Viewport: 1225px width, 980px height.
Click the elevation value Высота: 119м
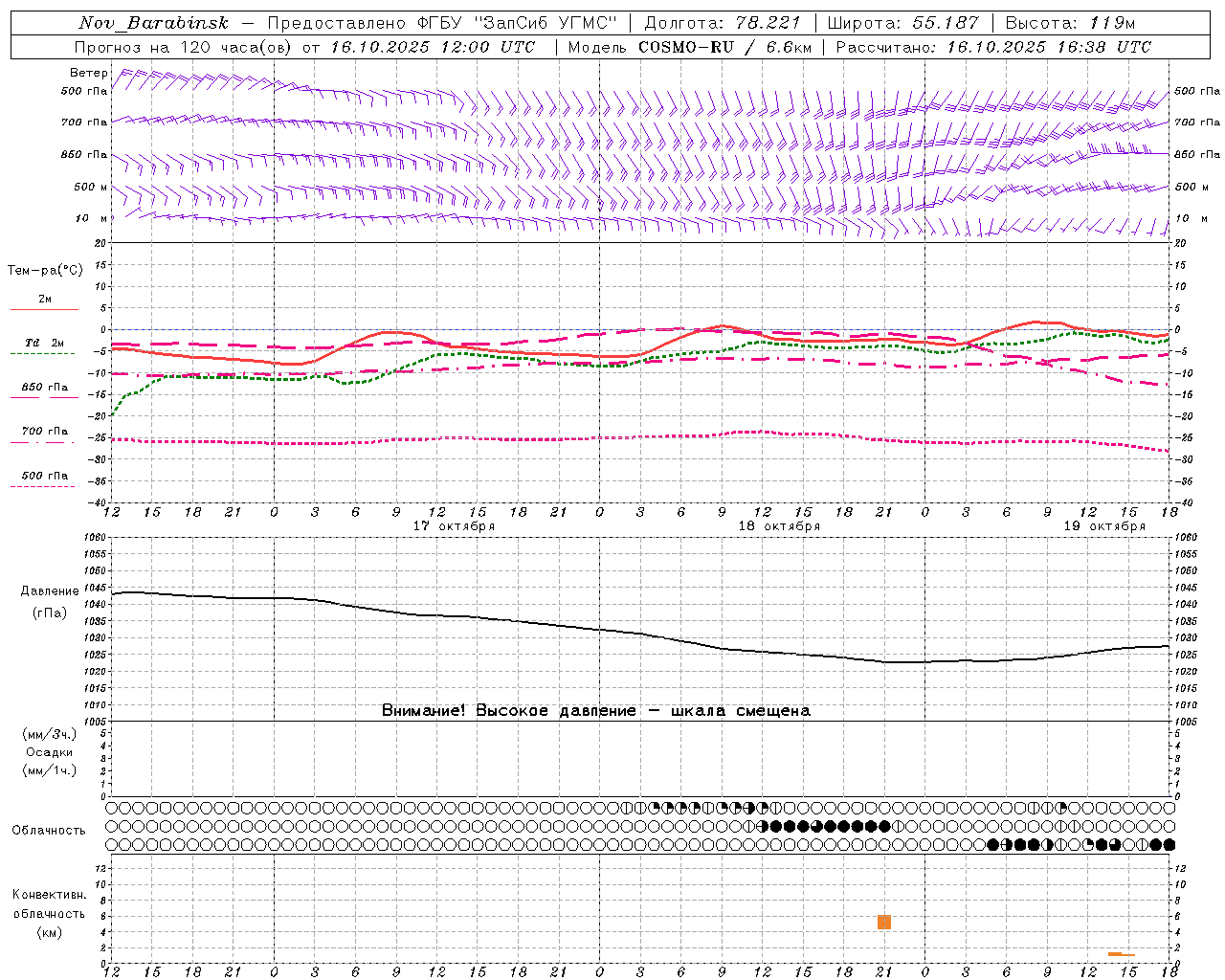(1070, 23)
